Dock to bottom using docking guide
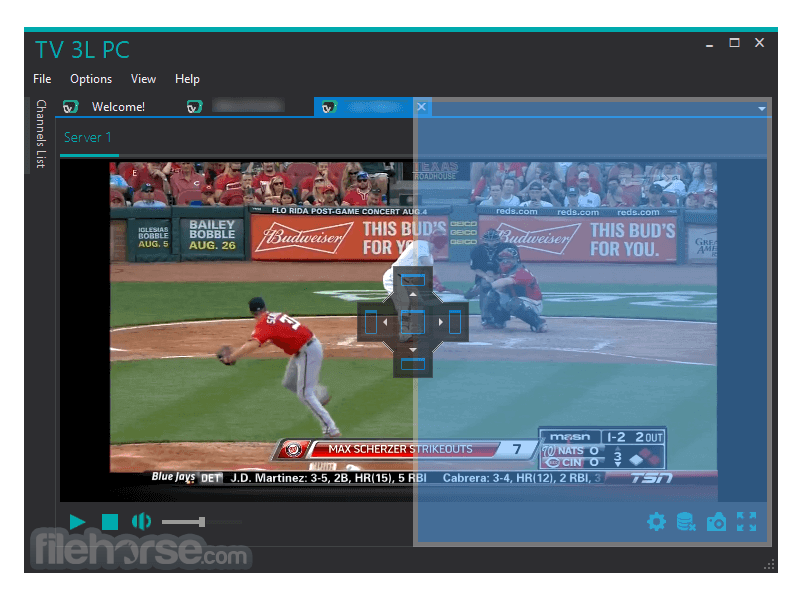The width and height of the screenshot is (800, 600). [x=413, y=364]
